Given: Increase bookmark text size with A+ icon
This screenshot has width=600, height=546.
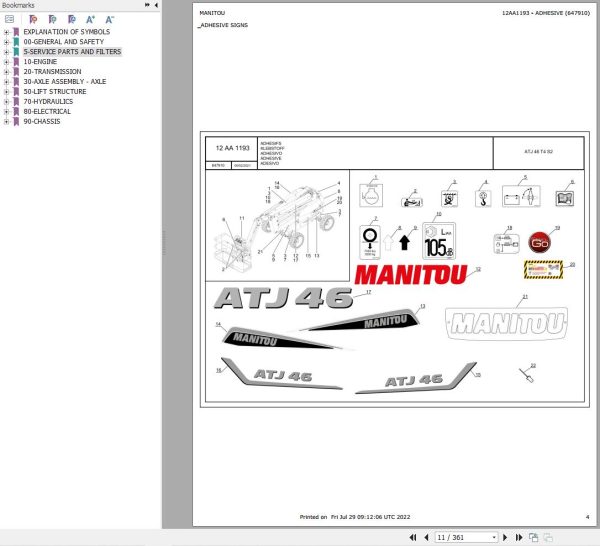Looking at the screenshot, I should point(90,19).
